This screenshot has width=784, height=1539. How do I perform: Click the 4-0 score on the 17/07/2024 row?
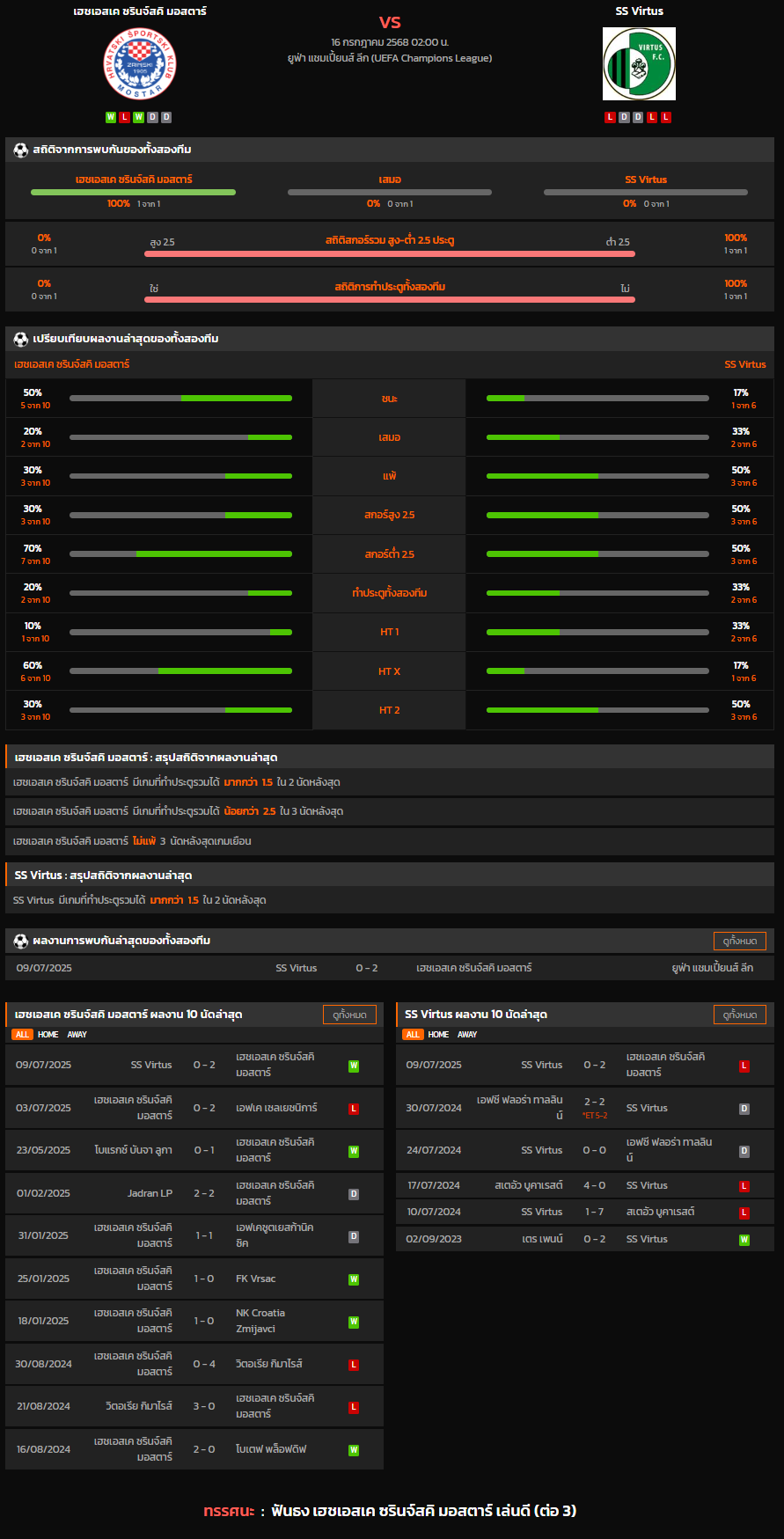pos(595,1185)
